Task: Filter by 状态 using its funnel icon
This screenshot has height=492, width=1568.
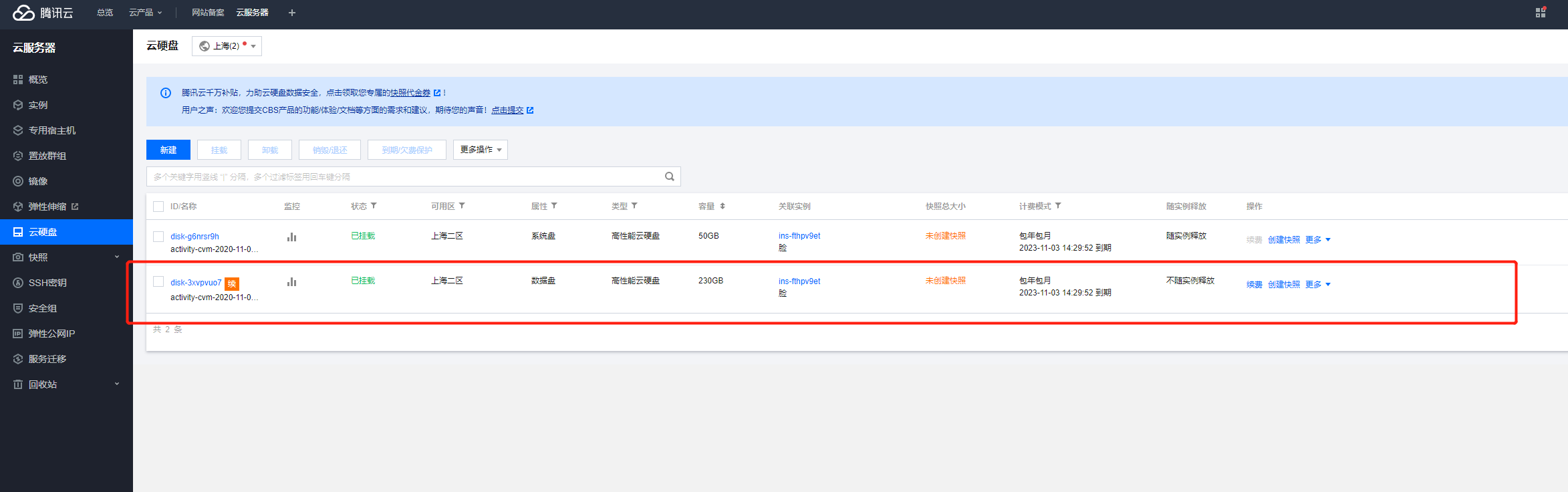Action: [x=374, y=206]
